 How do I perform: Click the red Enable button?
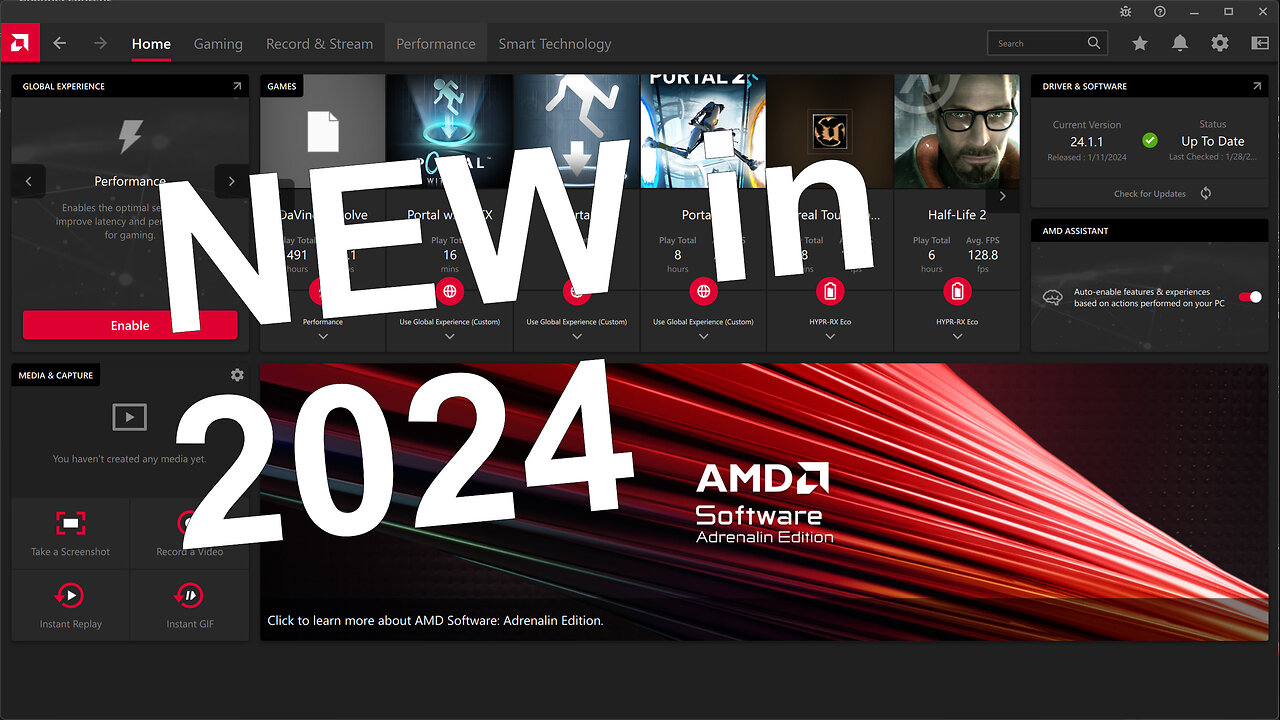click(x=130, y=325)
